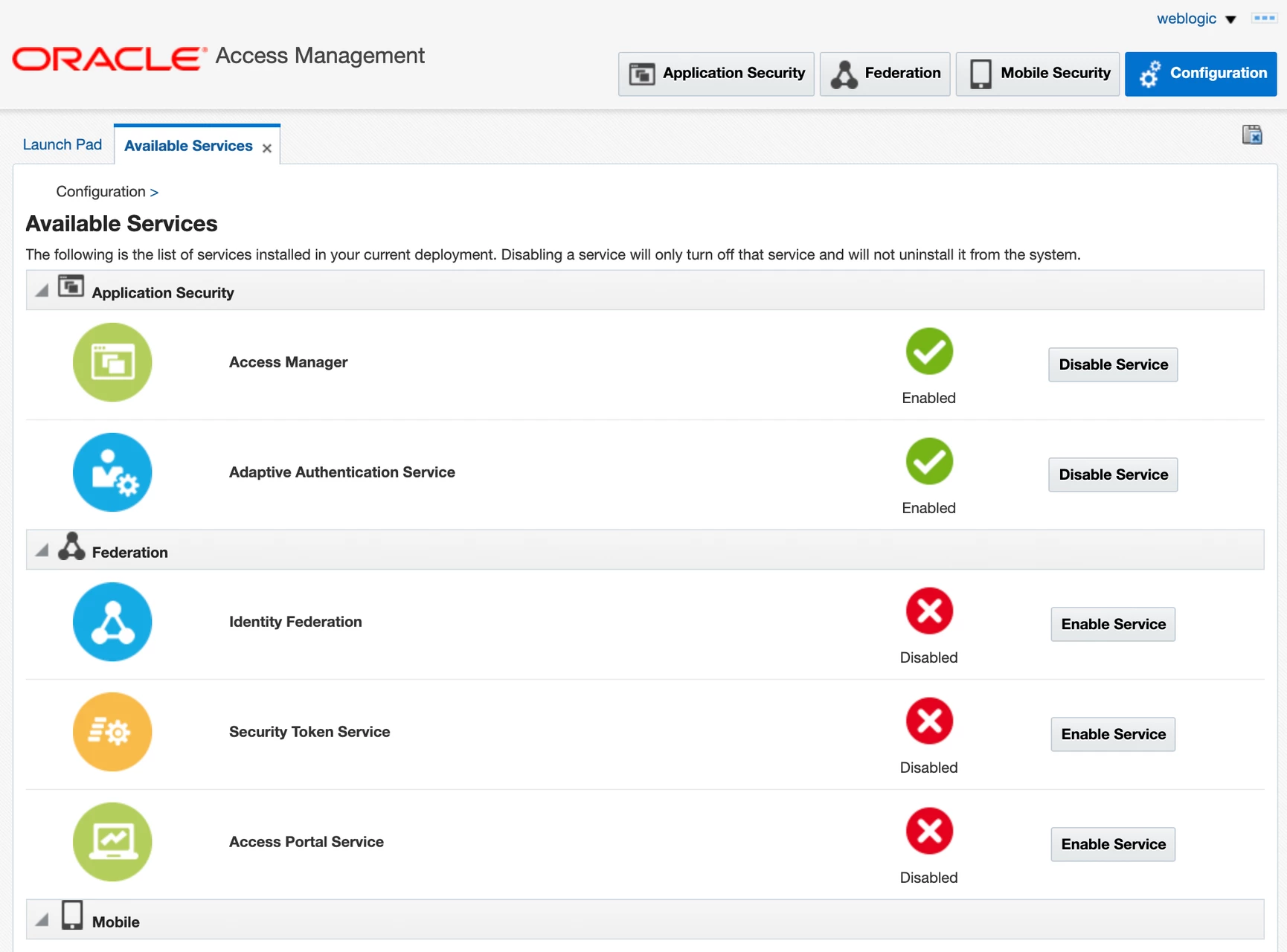The width and height of the screenshot is (1287, 952).
Task: Click the green Access Manager service icon
Action: coord(112,362)
